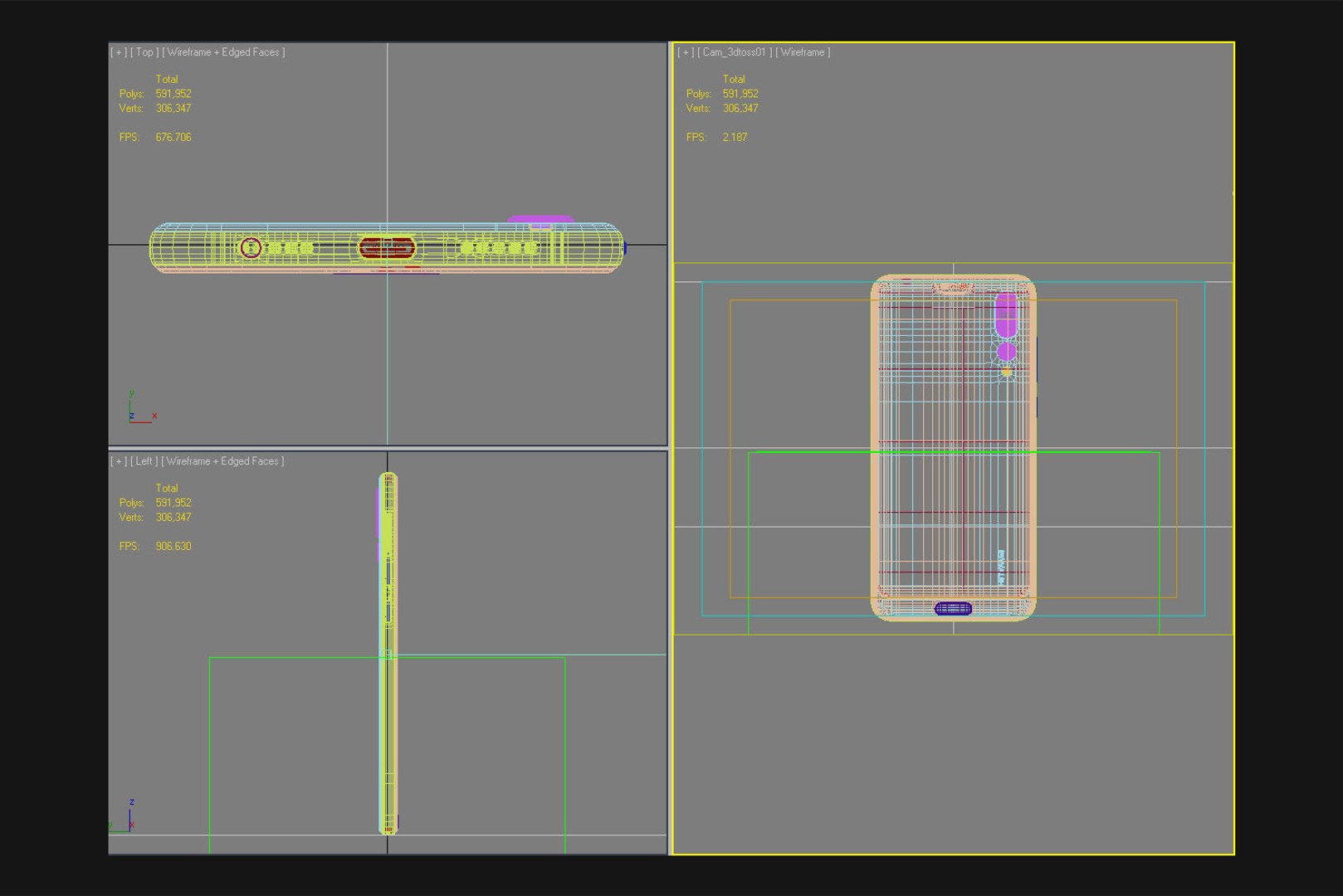Image resolution: width=1343 pixels, height=896 pixels.
Task: Open the [+] menu in the camera viewport
Action: 686,52
